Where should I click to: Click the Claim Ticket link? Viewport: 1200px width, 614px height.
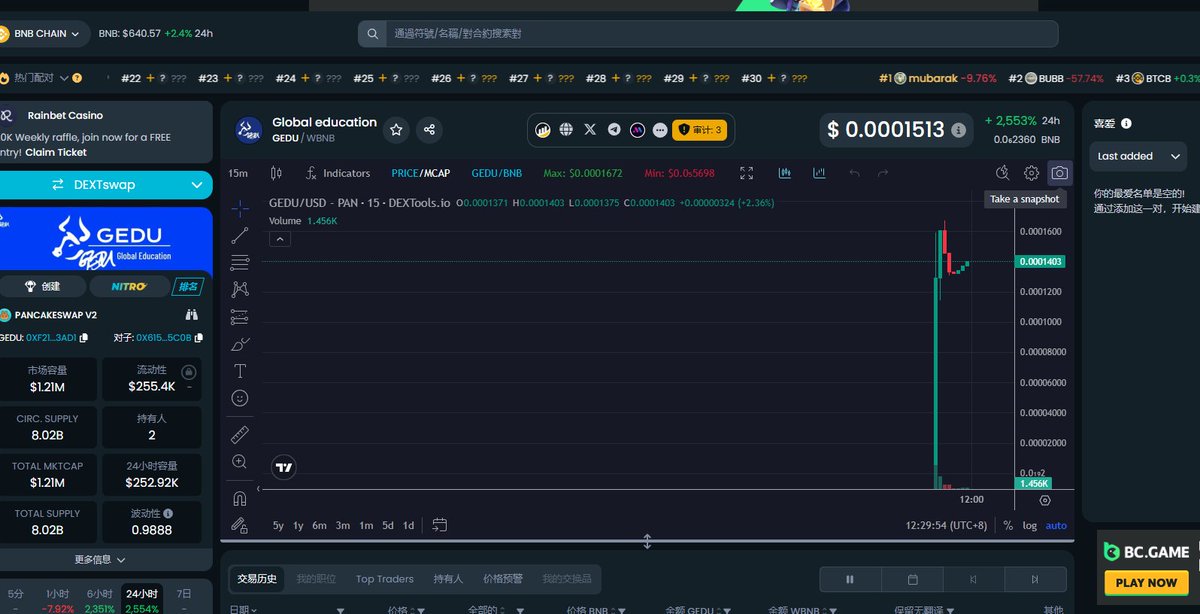pos(56,152)
